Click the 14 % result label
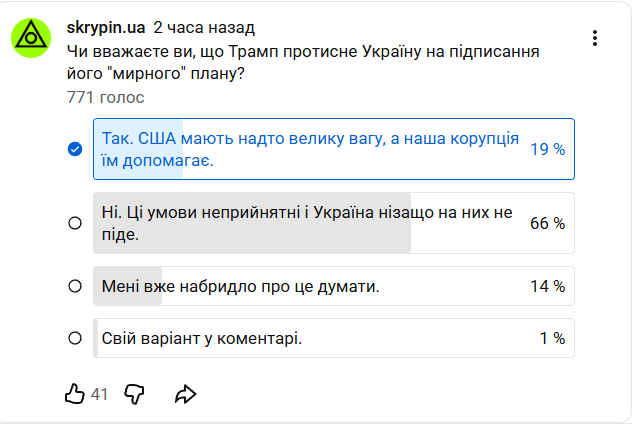 pos(547,286)
